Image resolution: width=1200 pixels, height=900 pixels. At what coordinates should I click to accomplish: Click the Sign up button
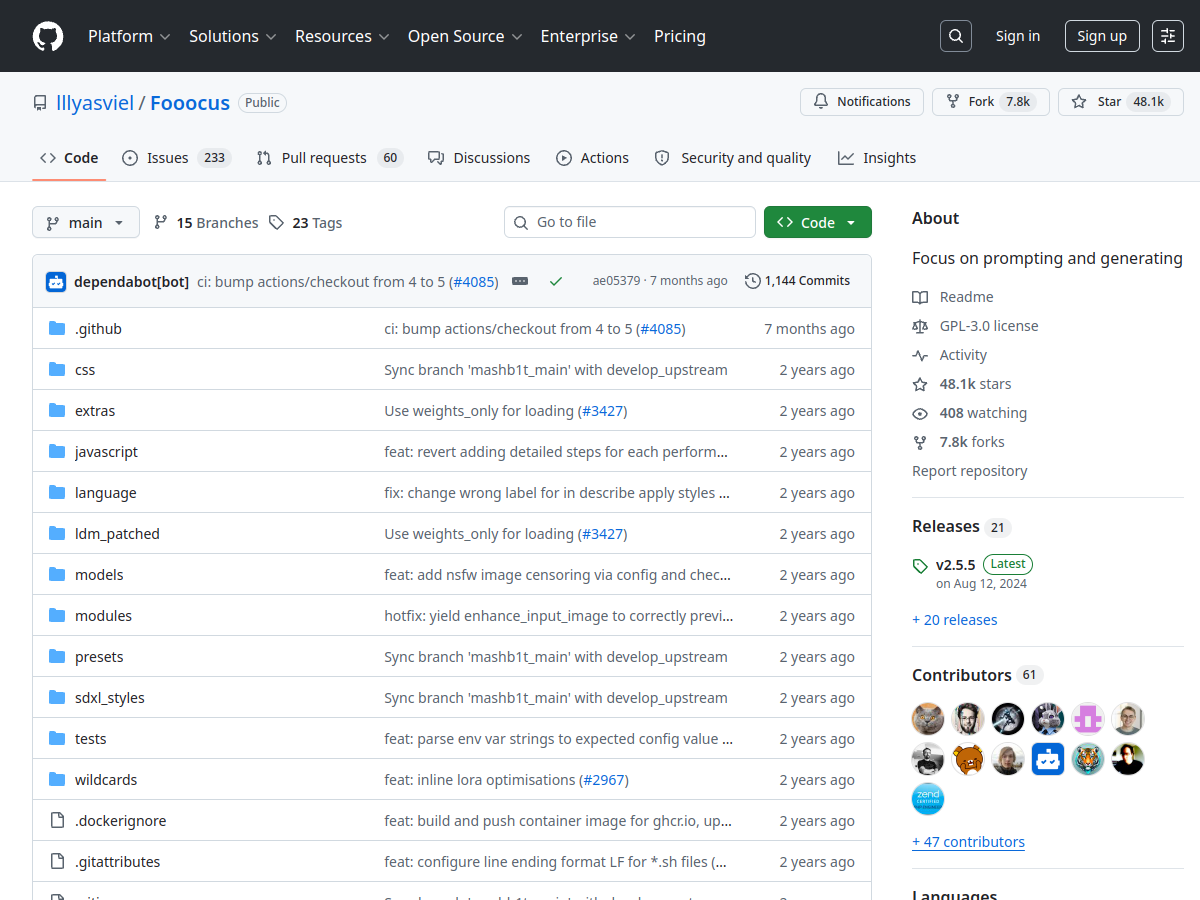pyautogui.click(x=1102, y=36)
